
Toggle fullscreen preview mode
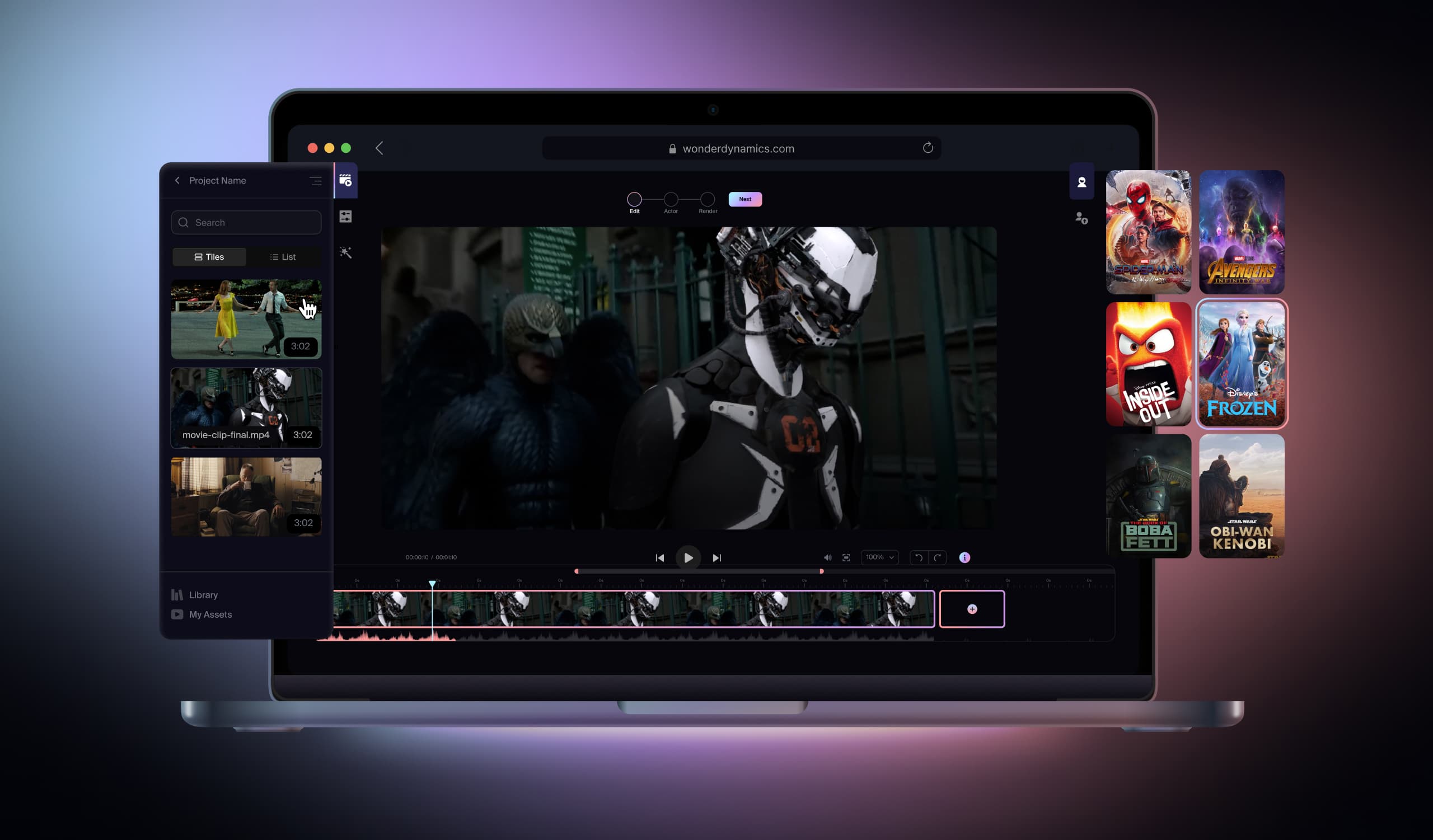(x=846, y=557)
